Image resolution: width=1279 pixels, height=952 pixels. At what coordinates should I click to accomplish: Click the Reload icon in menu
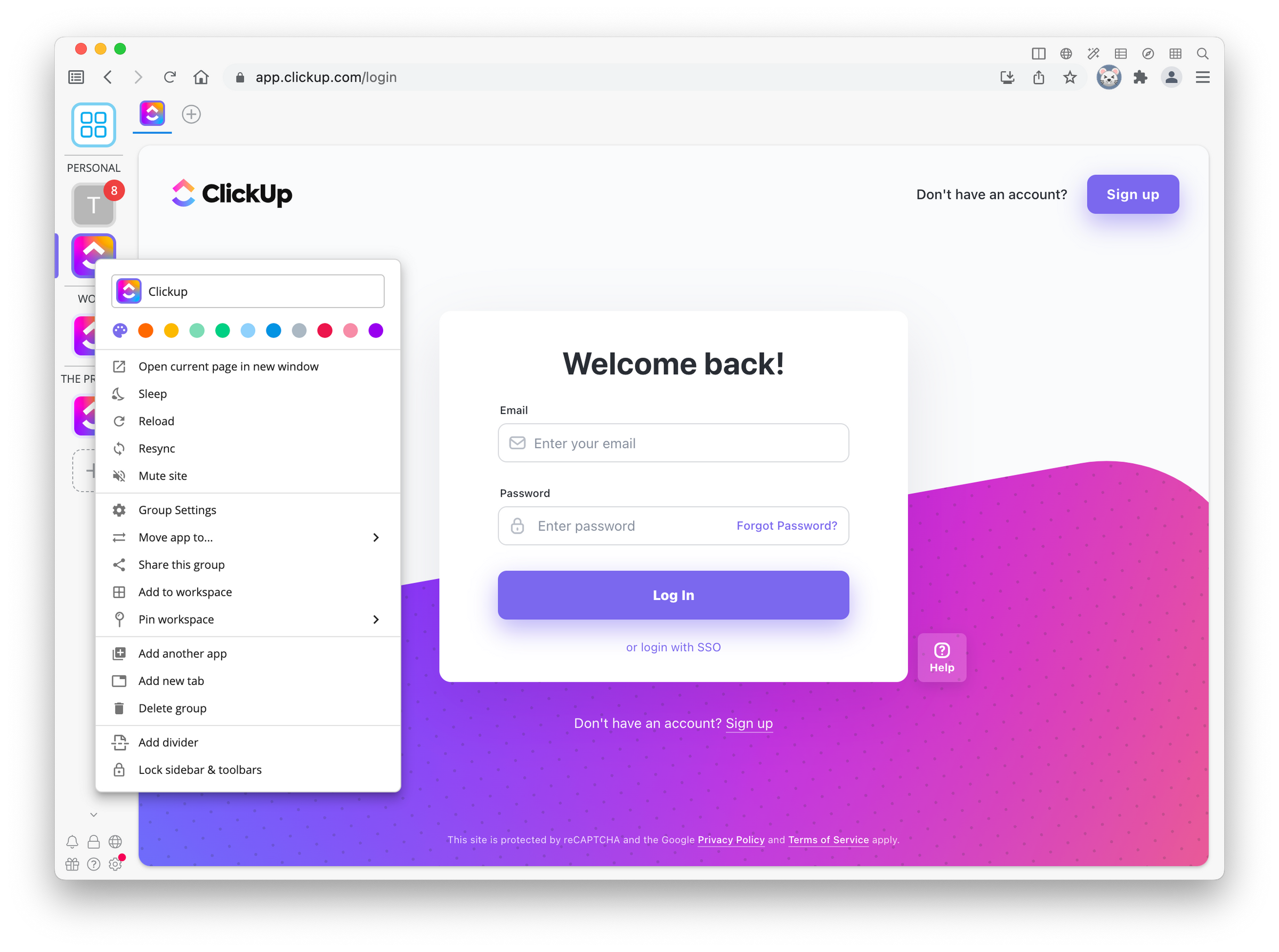[119, 420]
